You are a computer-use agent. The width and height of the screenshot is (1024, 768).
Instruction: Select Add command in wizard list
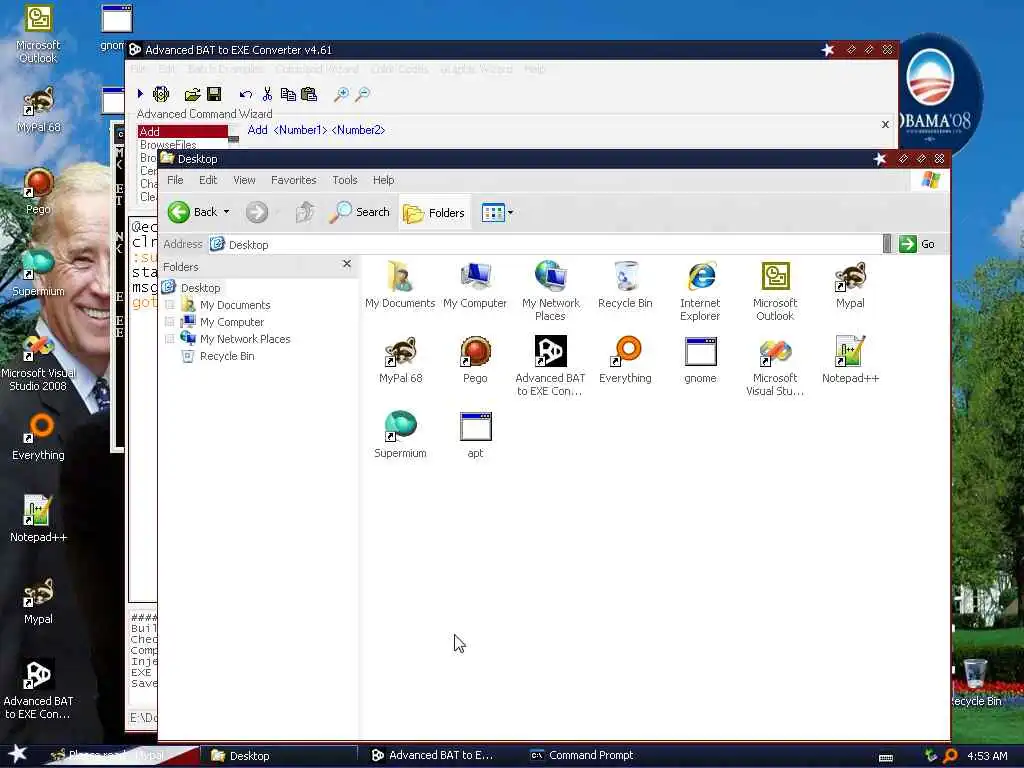183,132
